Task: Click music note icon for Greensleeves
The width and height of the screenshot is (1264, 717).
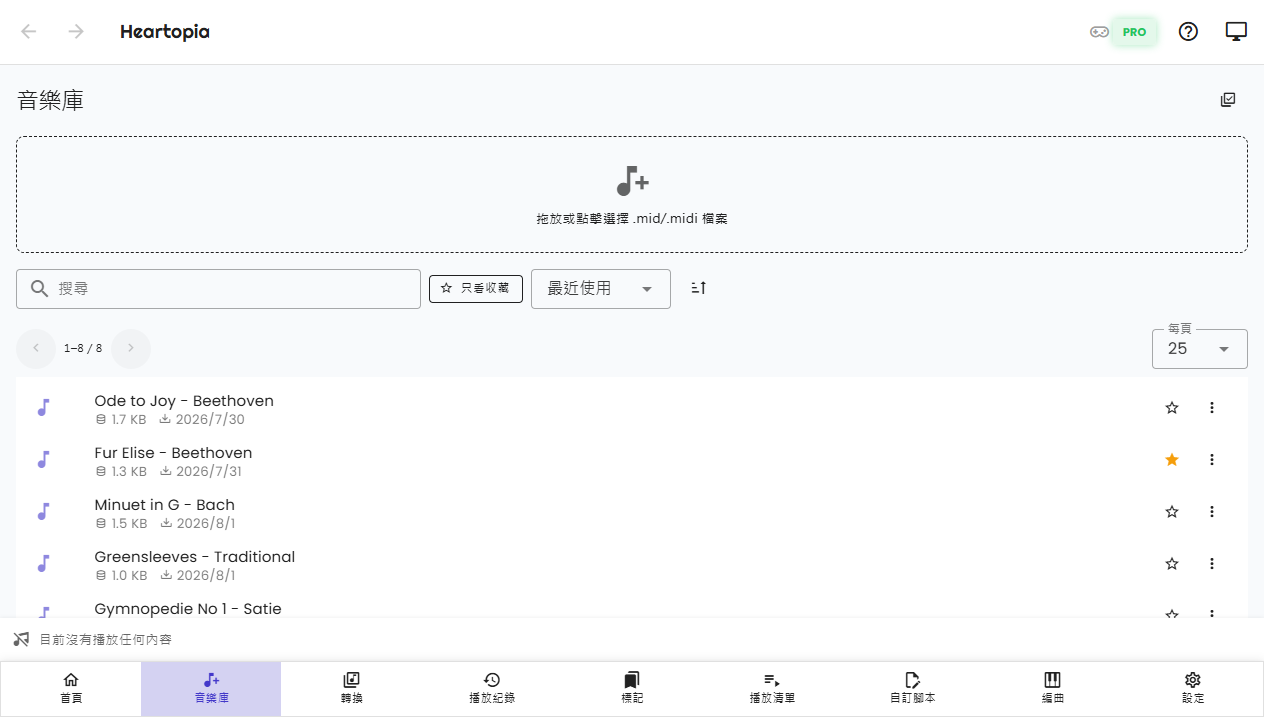Action: 43,564
